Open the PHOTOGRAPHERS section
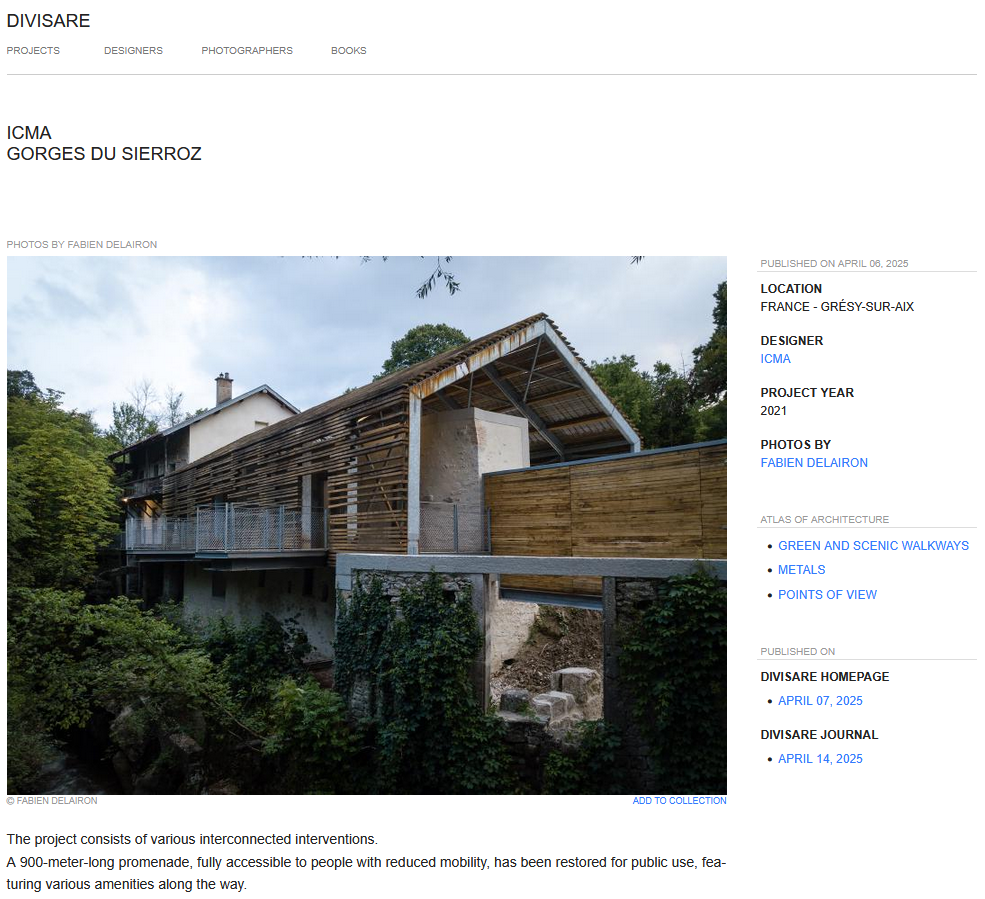This screenshot has height=899, width=985. tap(247, 50)
